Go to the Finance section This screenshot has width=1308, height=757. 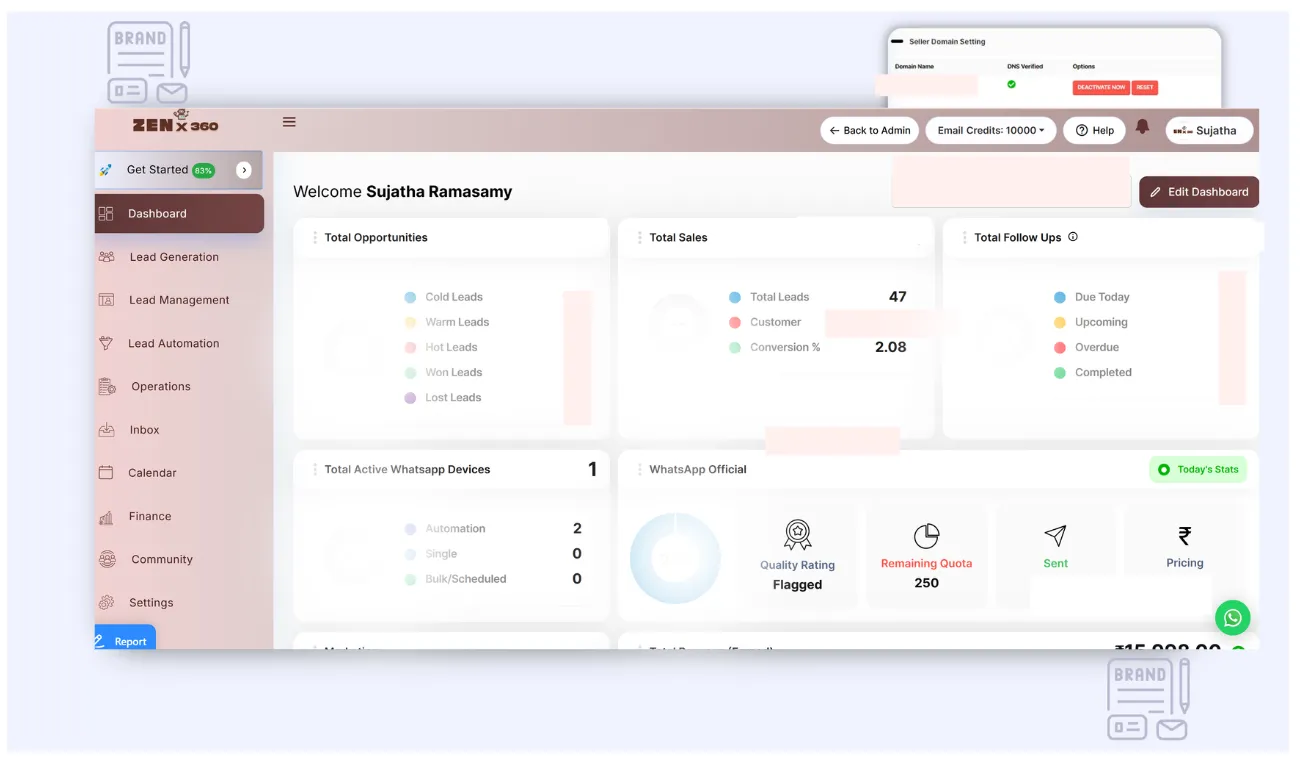[150, 516]
